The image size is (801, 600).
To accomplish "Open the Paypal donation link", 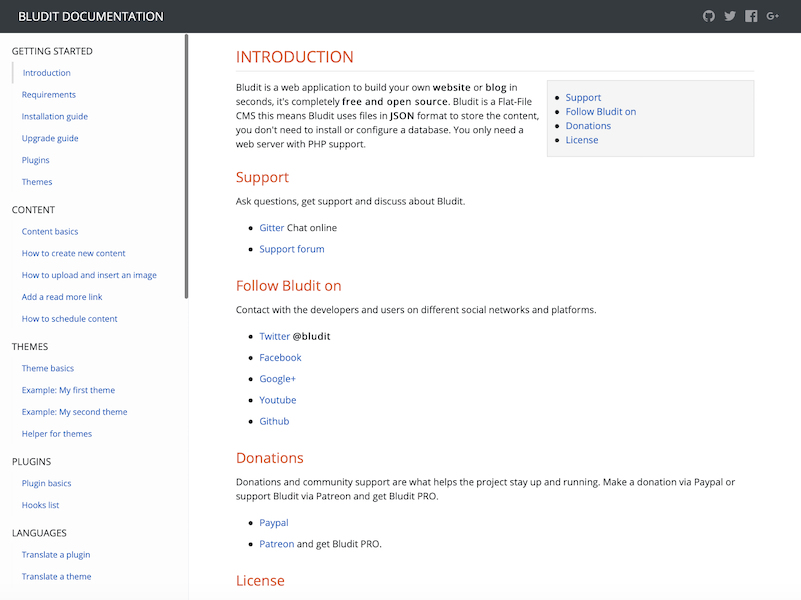I will tap(274, 523).
